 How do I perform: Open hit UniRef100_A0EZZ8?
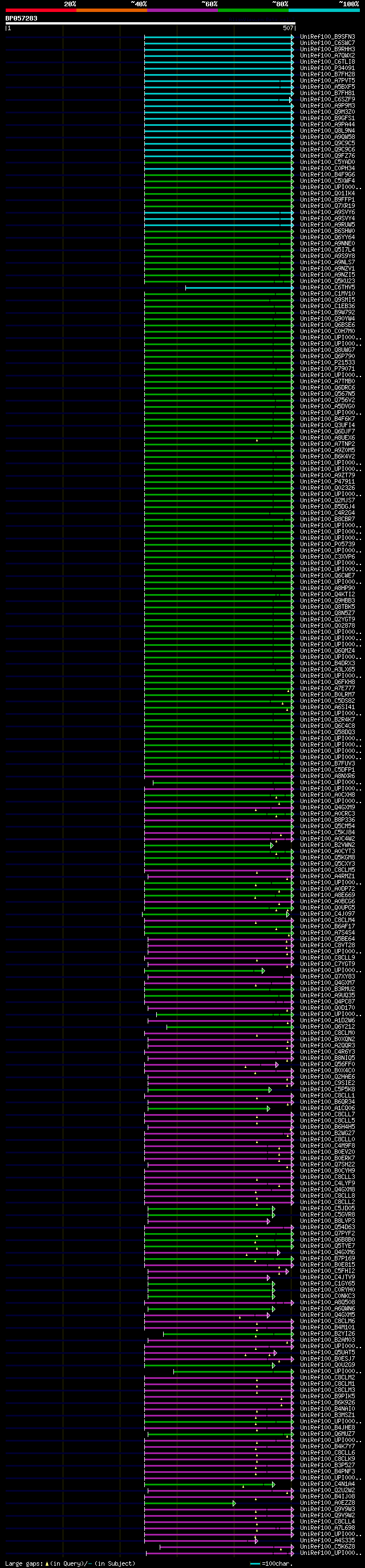327,1503
